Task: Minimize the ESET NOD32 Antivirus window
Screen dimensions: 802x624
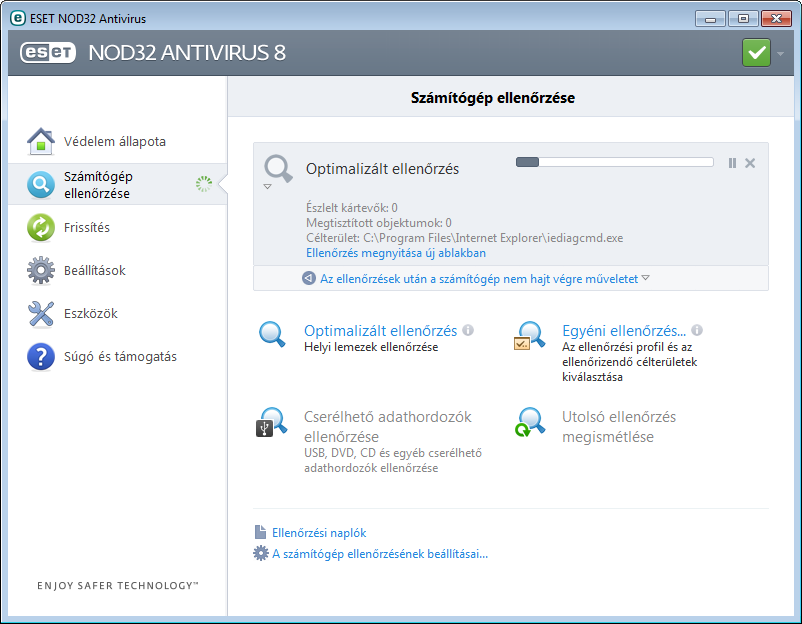Action: pyautogui.click(x=710, y=19)
